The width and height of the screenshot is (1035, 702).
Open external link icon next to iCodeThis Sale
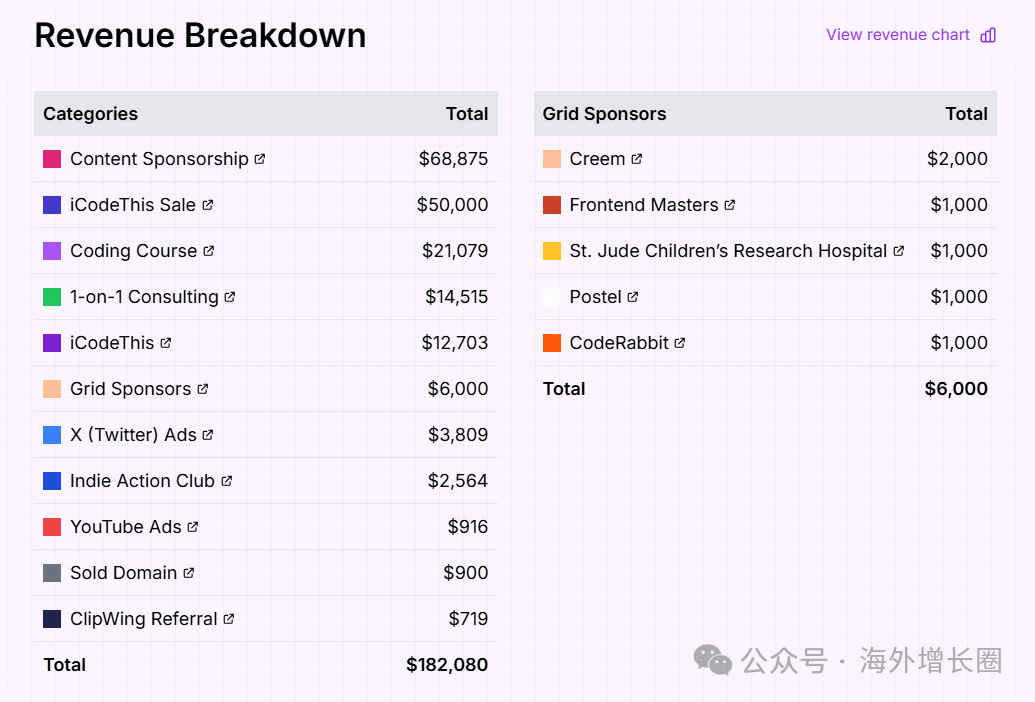point(208,205)
